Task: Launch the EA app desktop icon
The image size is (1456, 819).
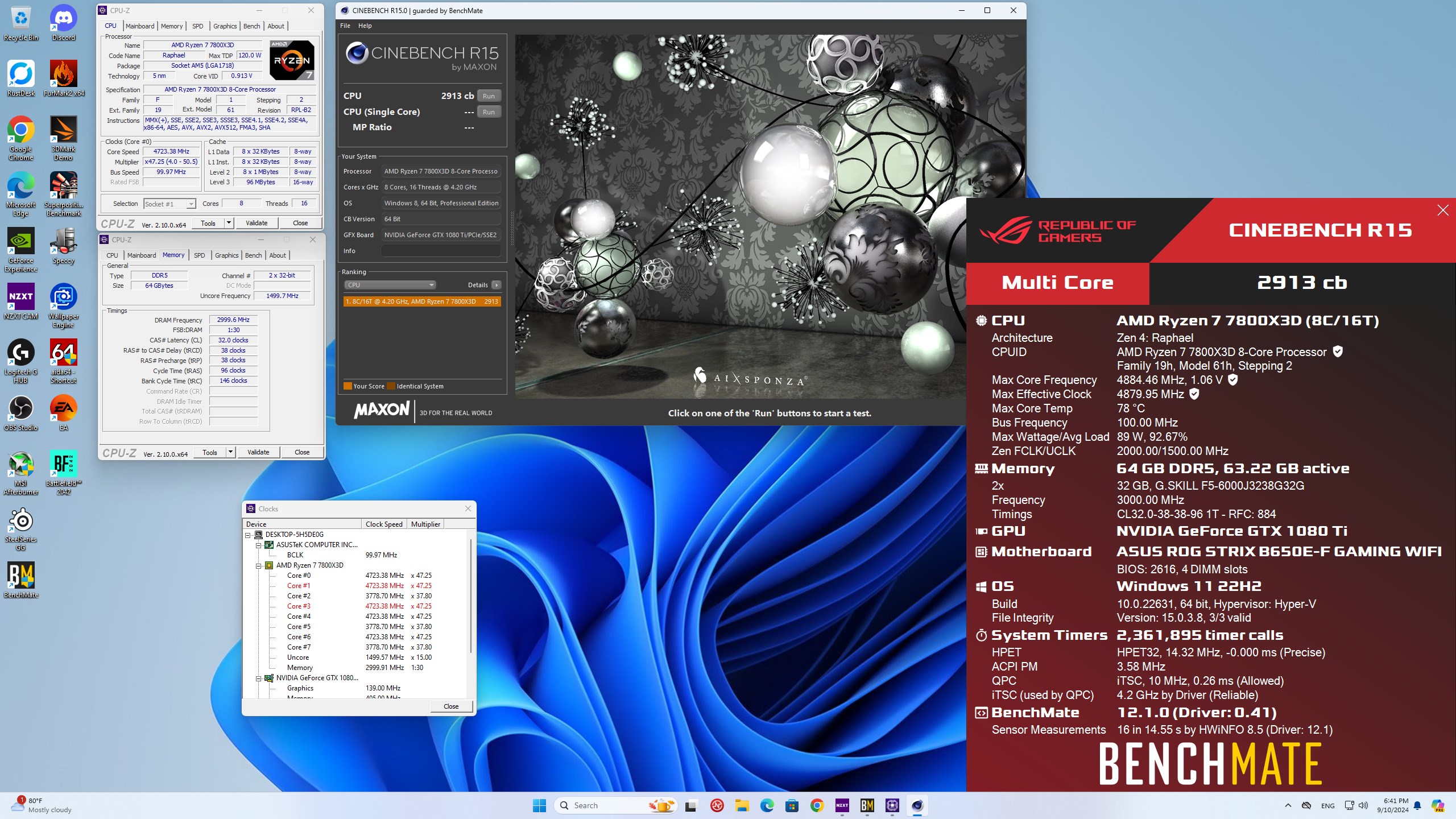Action: (64, 413)
